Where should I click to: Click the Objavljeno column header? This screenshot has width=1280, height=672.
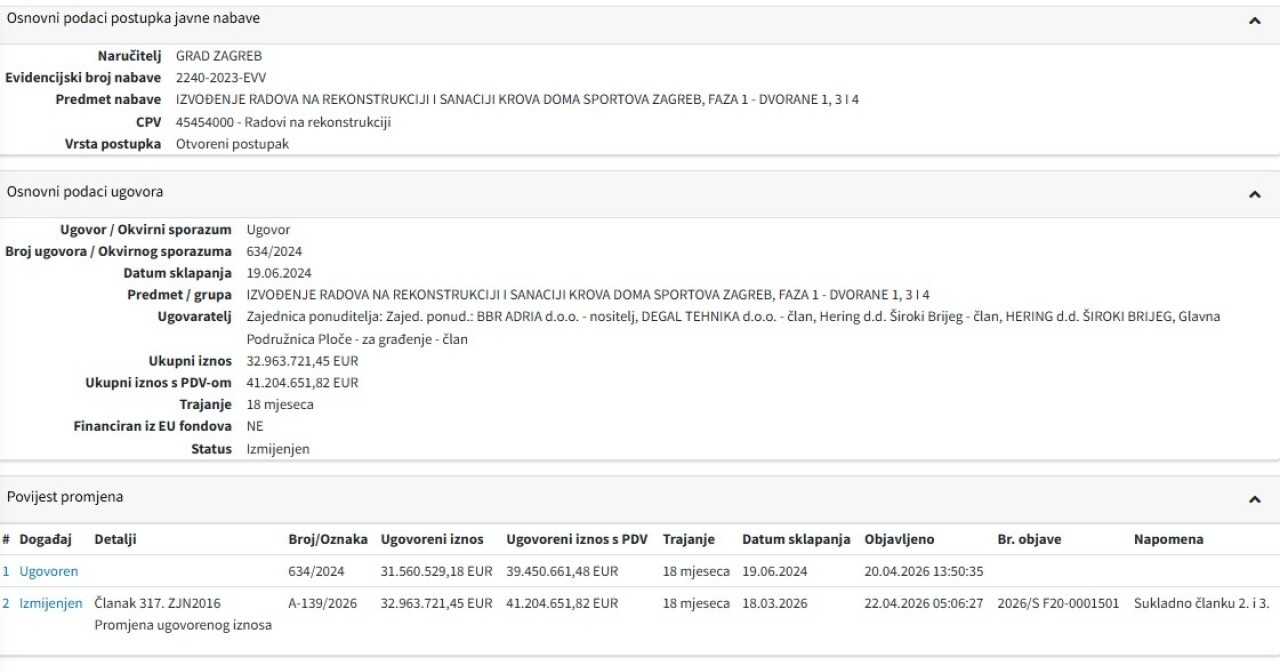[899, 539]
